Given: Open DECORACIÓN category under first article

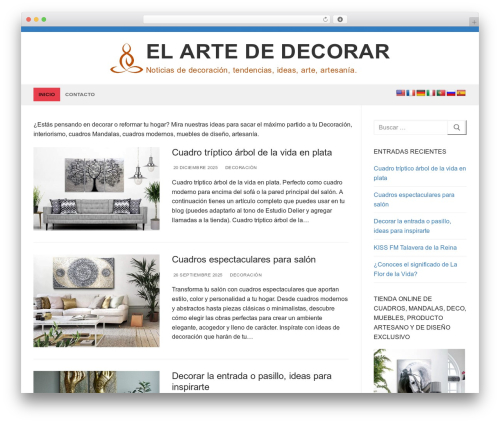Looking at the screenshot, I should click(x=241, y=167).
